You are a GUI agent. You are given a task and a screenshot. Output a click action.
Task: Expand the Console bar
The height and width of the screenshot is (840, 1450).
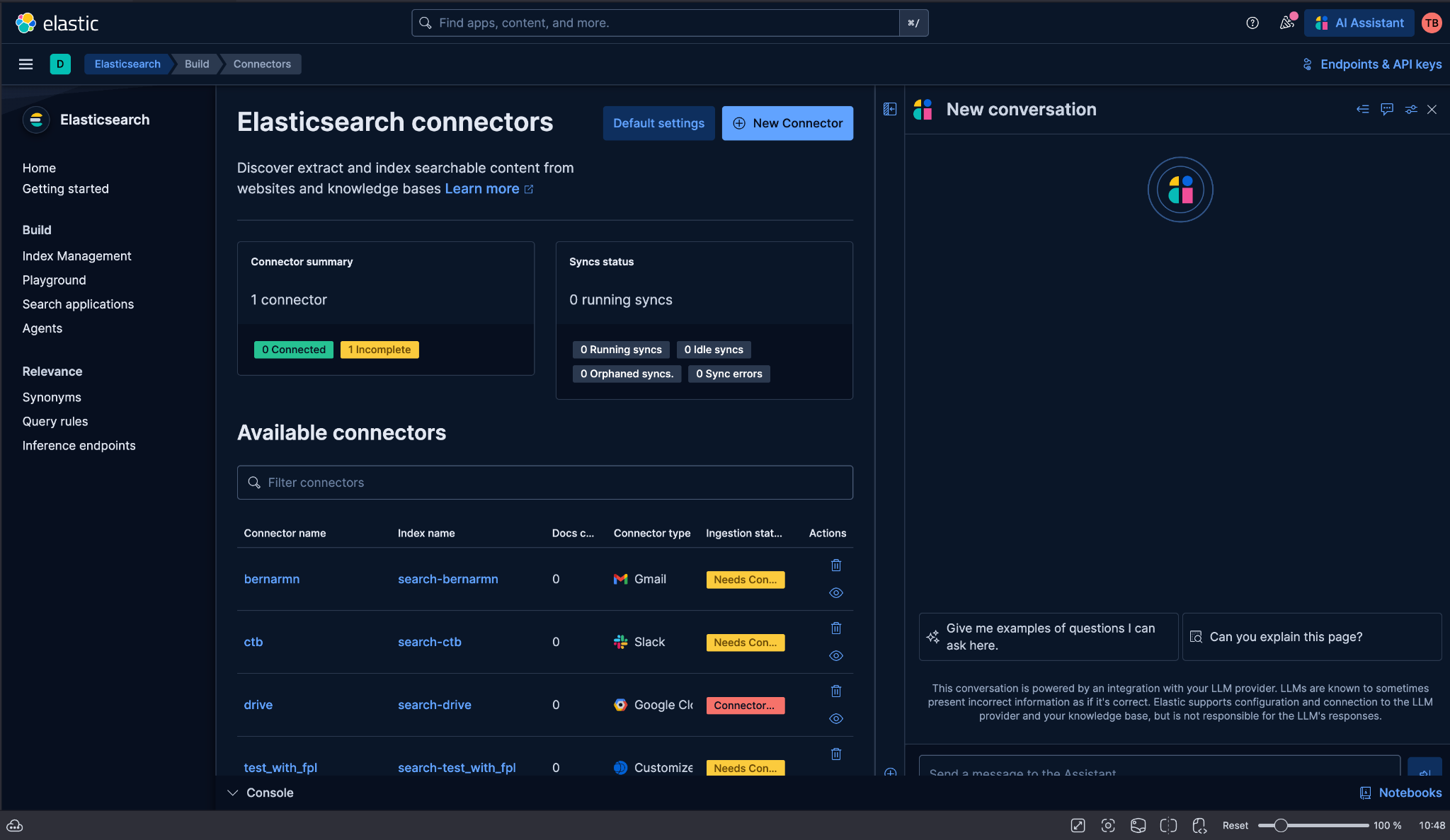[x=260, y=793]
